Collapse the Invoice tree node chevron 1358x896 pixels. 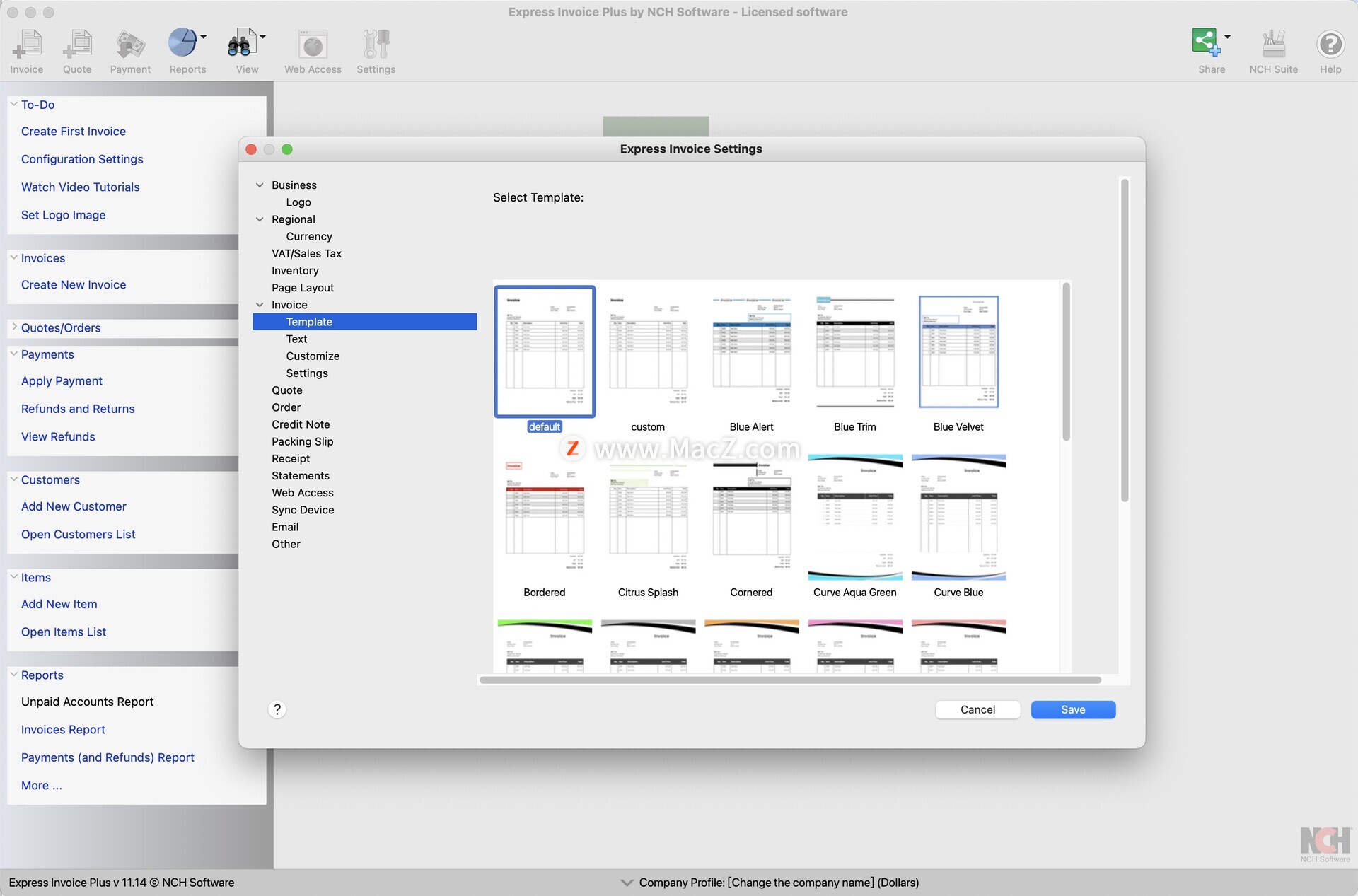point(260,305)
